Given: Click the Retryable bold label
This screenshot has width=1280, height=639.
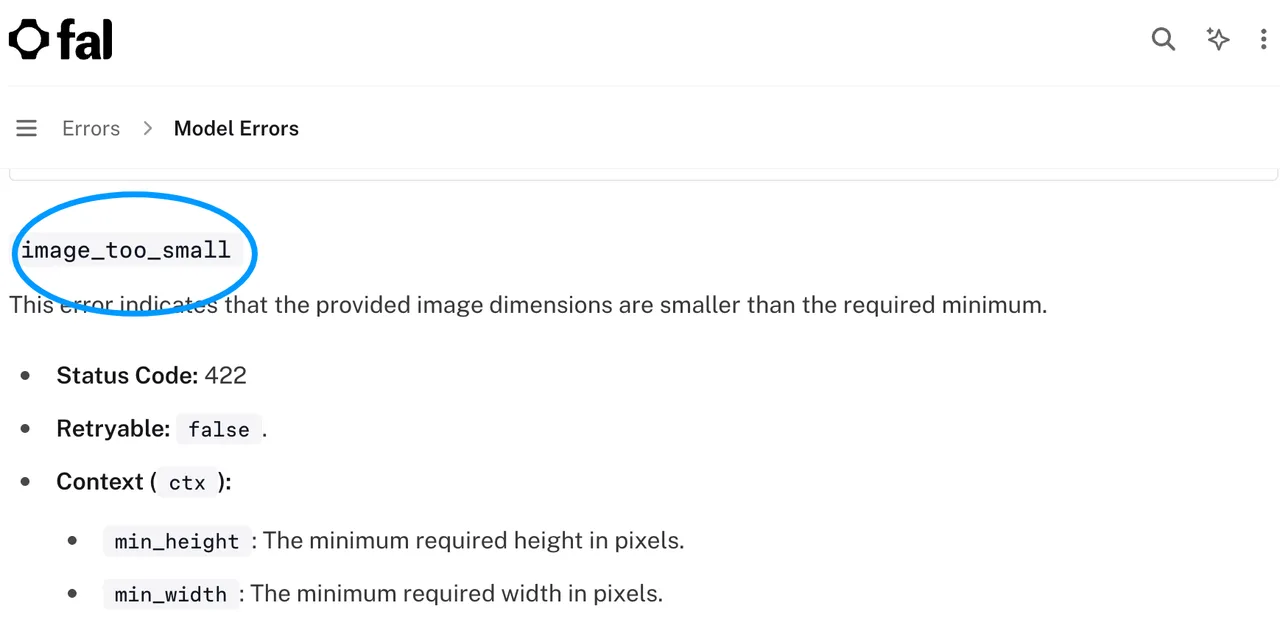Looking at the screenshot, I should (113, 428).
